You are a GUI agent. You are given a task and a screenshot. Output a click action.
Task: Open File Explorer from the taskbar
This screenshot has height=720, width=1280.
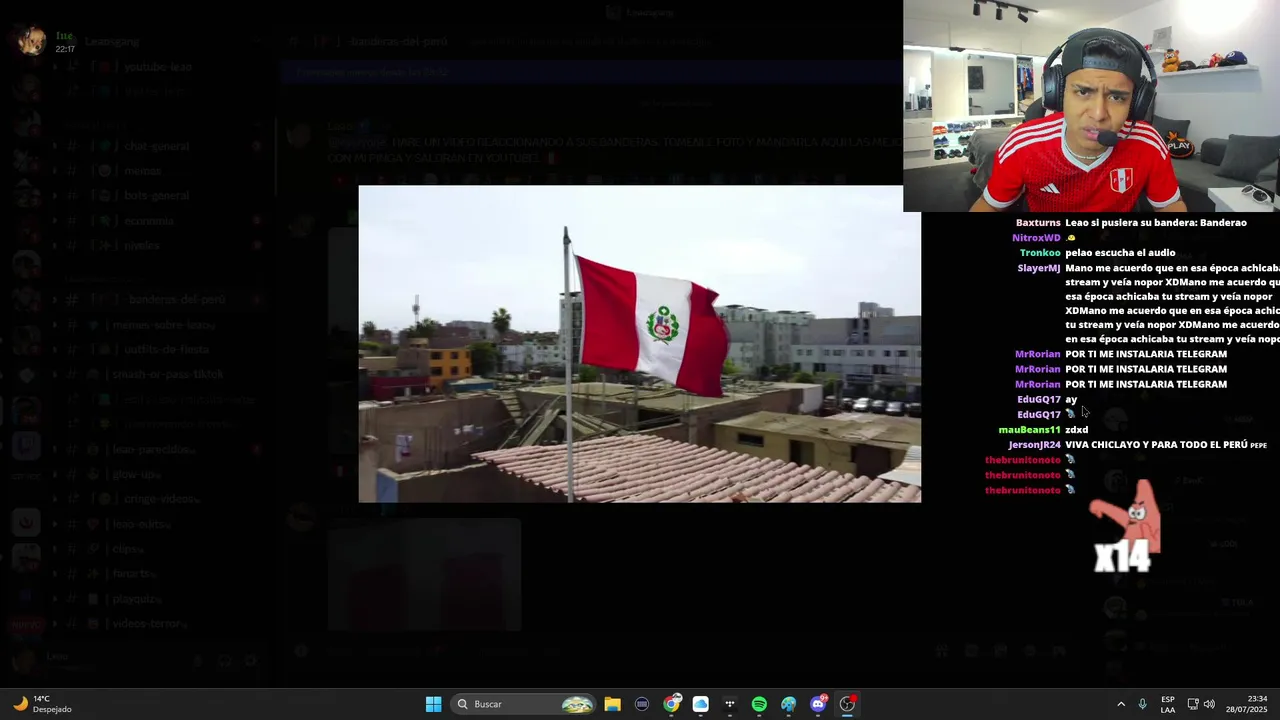click(613, 704)
